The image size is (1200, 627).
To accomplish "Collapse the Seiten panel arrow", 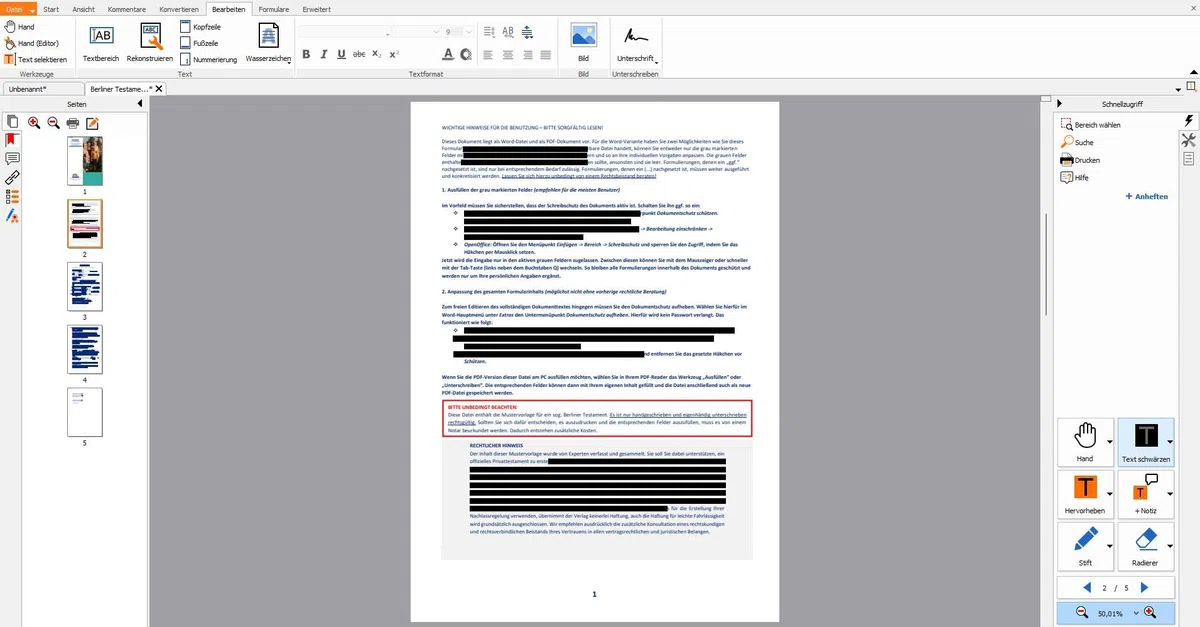I will click(139, 104).
